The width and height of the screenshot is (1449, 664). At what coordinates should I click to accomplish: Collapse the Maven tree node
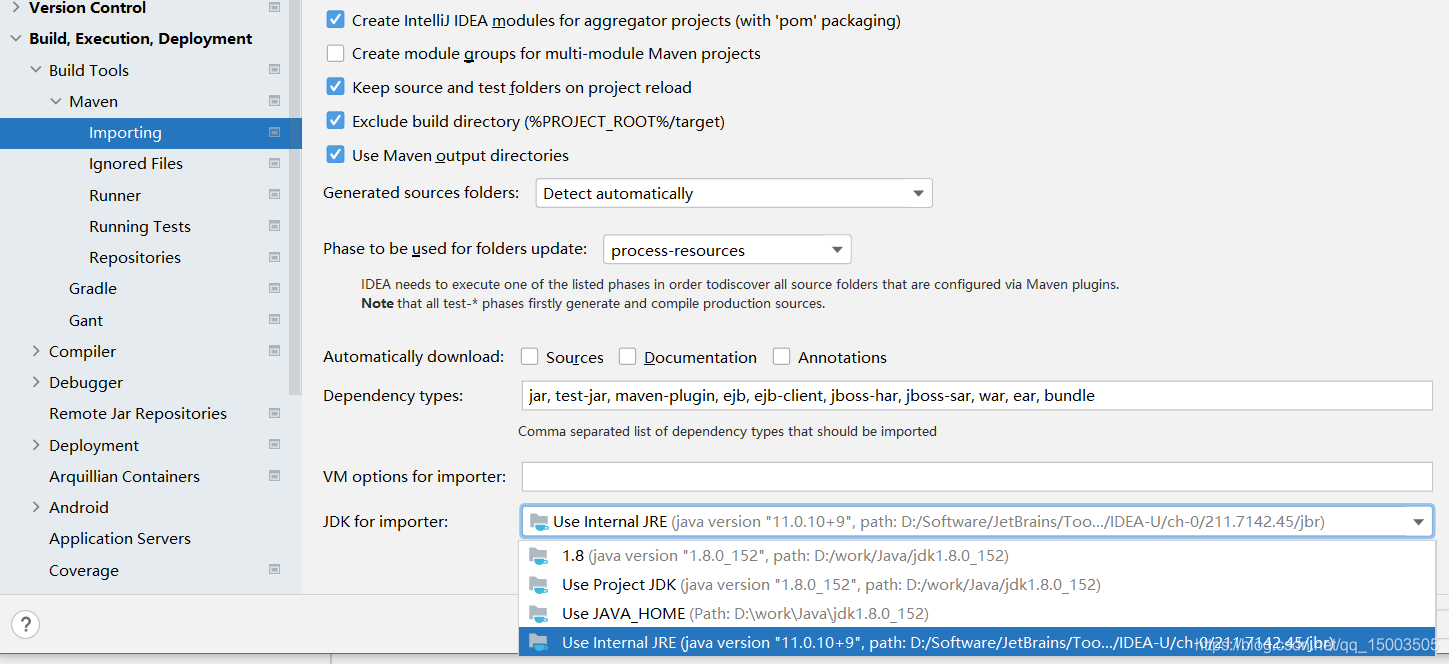[x=56, y=101]
